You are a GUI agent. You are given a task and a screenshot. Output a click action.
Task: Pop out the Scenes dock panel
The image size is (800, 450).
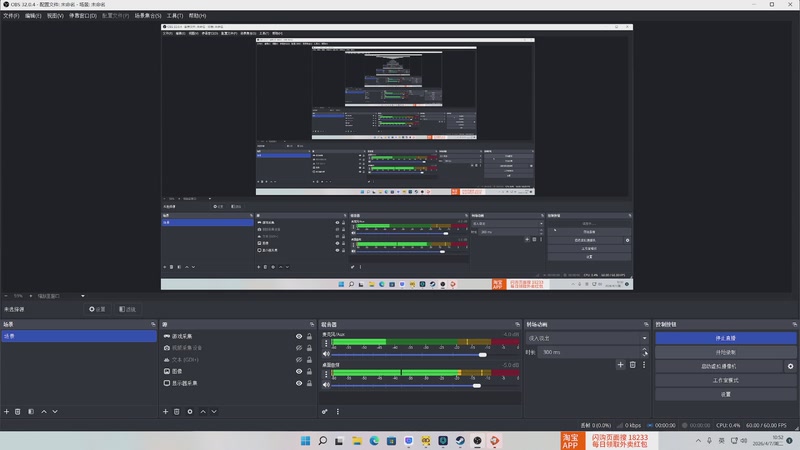point(153,324)
